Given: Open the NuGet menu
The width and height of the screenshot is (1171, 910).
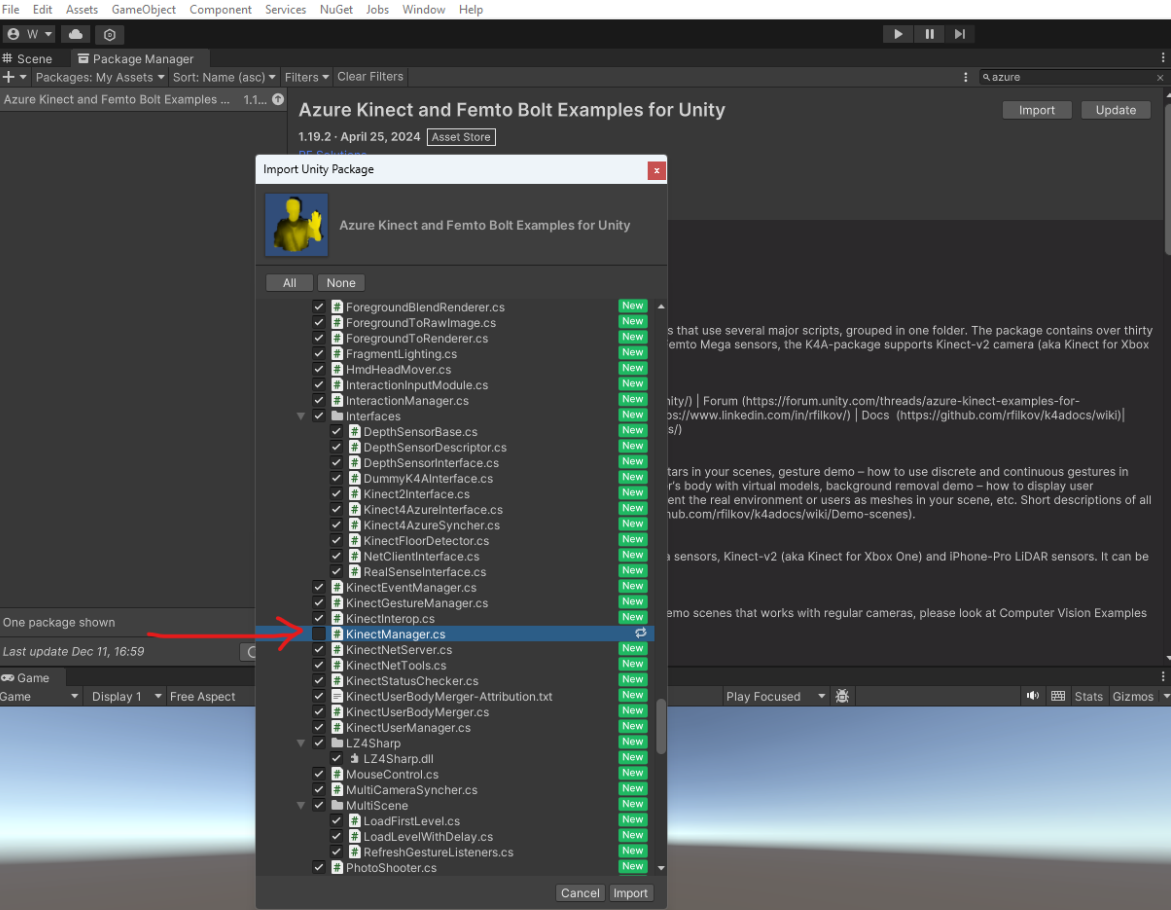Looking at the screenshot, I should (336, 10).
